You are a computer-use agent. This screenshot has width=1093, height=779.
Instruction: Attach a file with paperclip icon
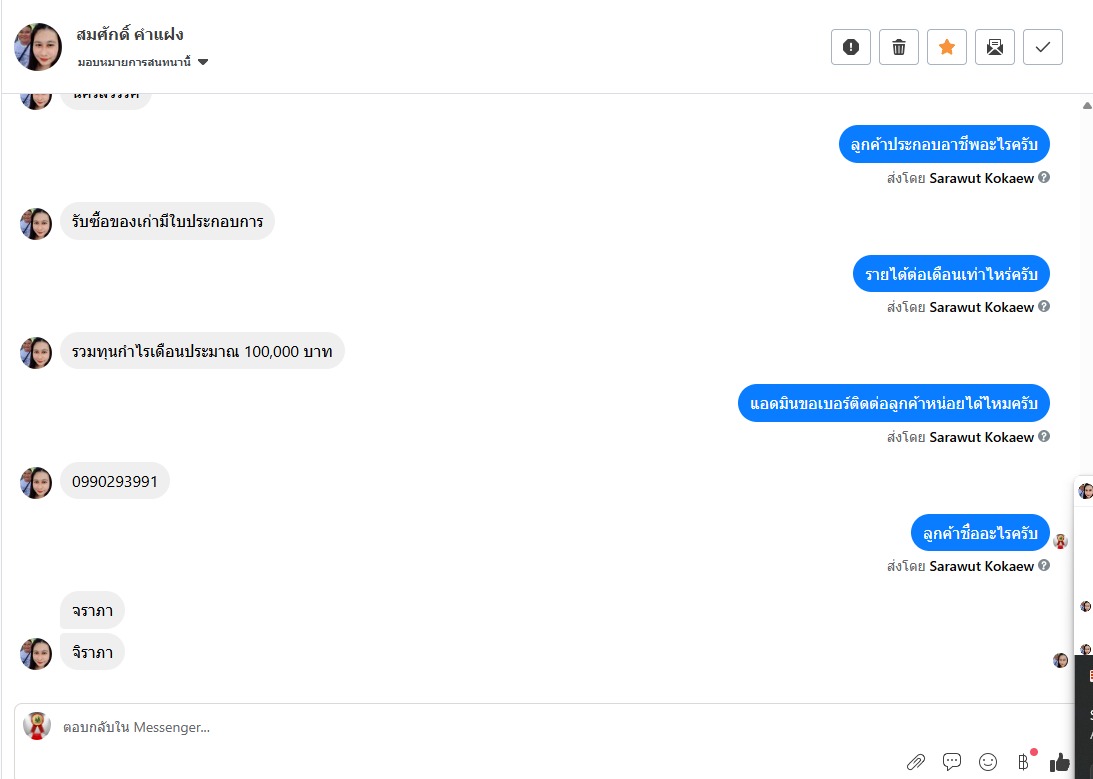tap(916, 762)
